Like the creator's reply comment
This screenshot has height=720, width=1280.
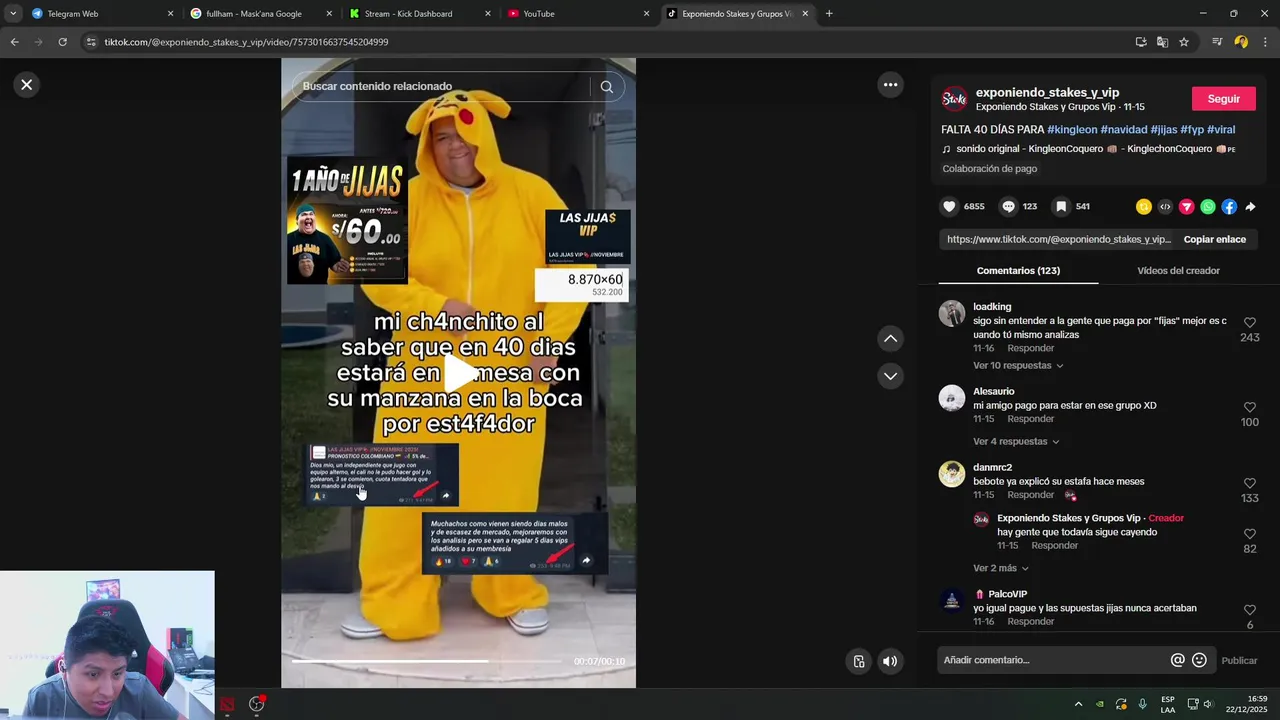click(x=1250, y=535)
